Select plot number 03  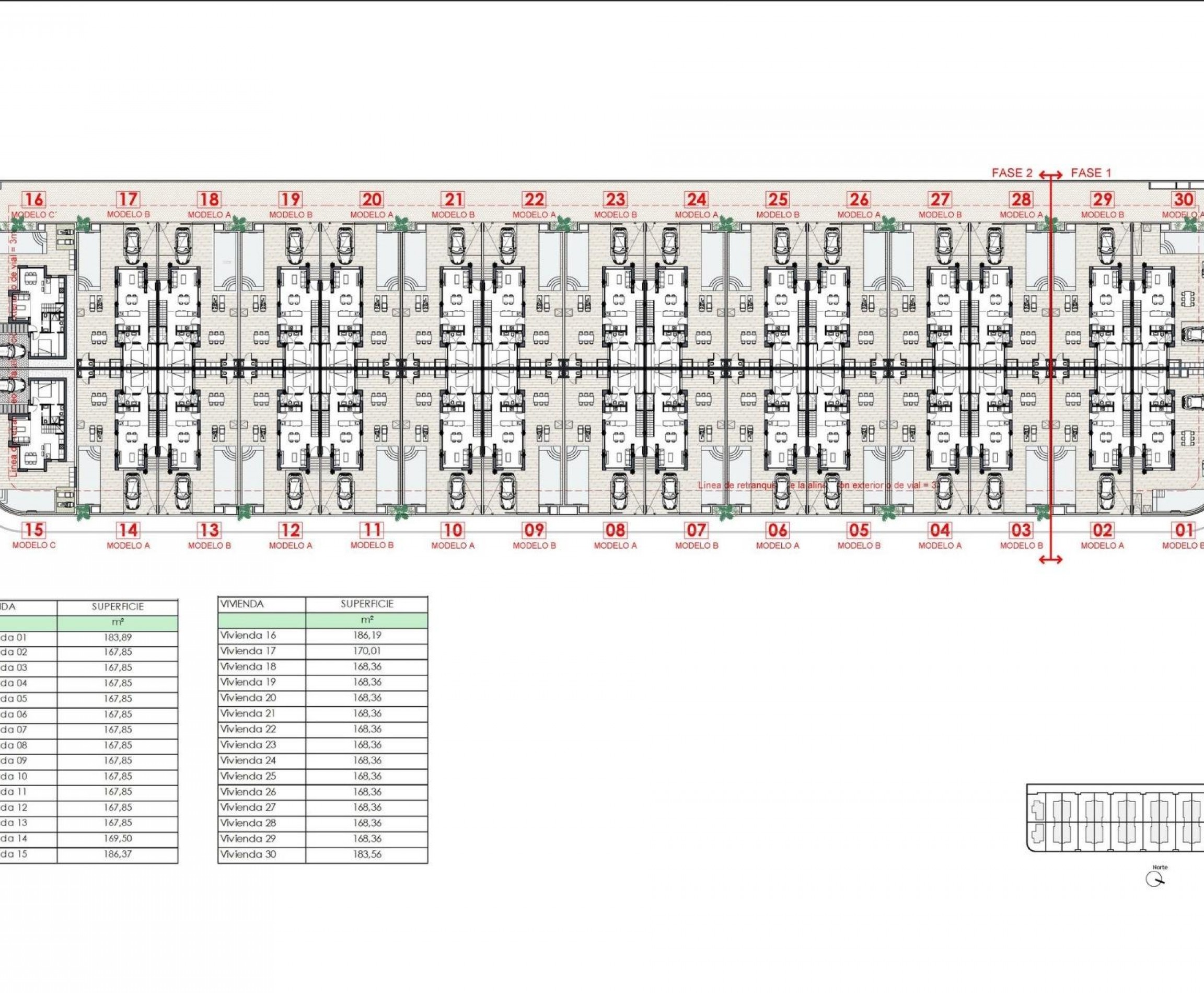(1021, 529)
